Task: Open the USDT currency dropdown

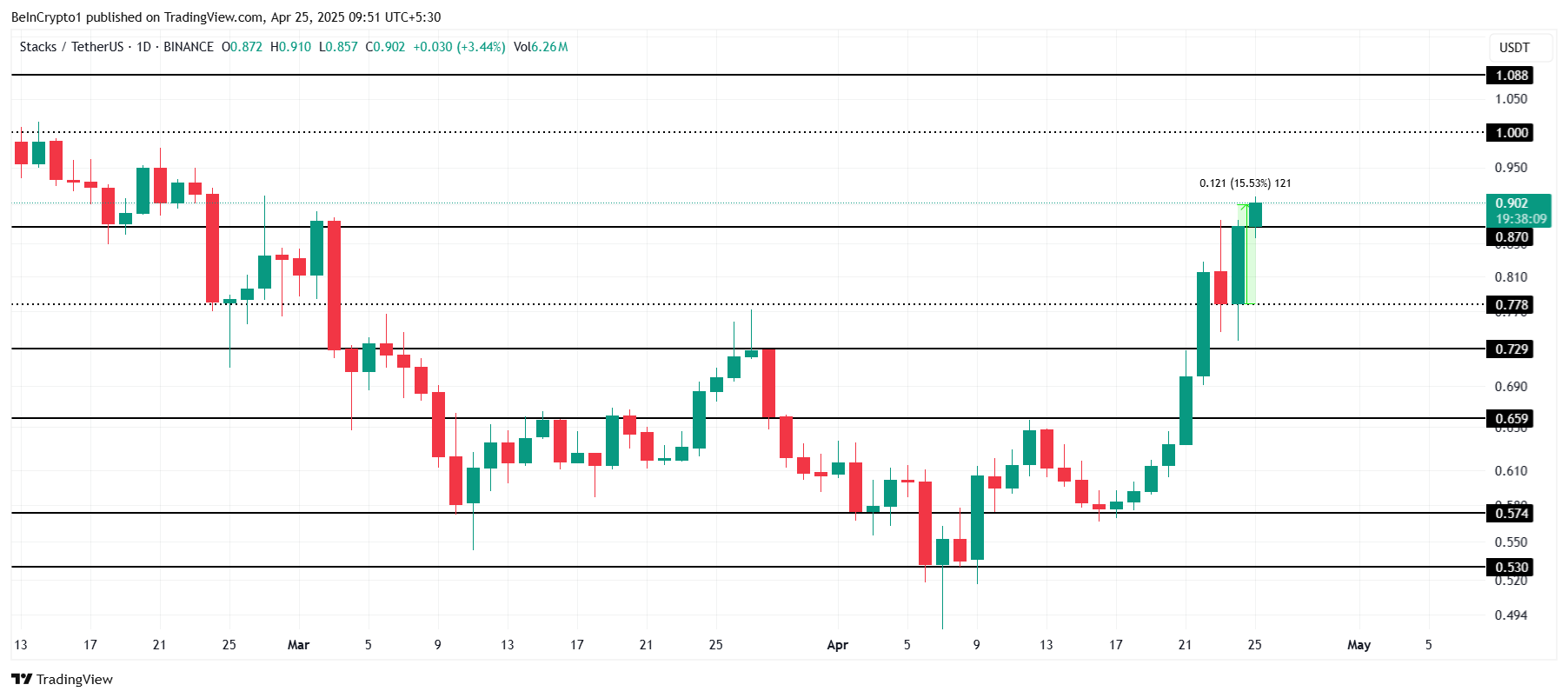Action: tap(1514, 48)
